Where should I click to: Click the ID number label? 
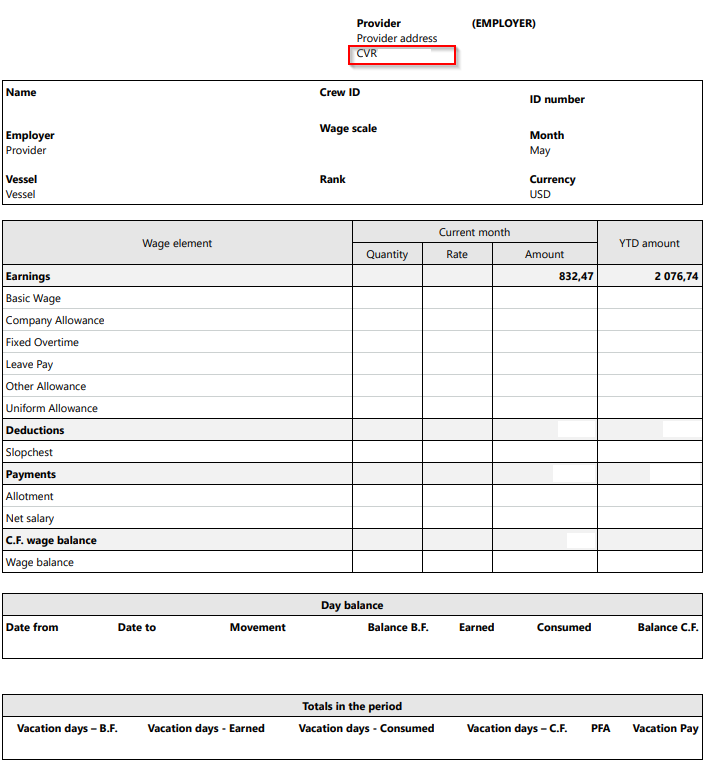(557, 99)
